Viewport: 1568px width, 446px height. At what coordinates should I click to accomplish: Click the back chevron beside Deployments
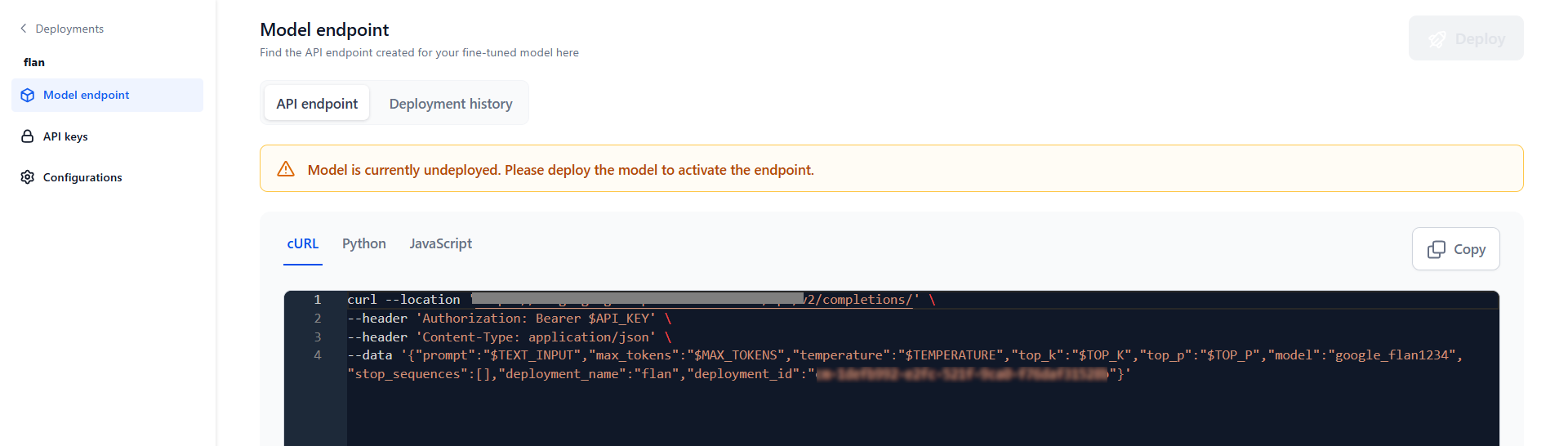click(23, 29)
